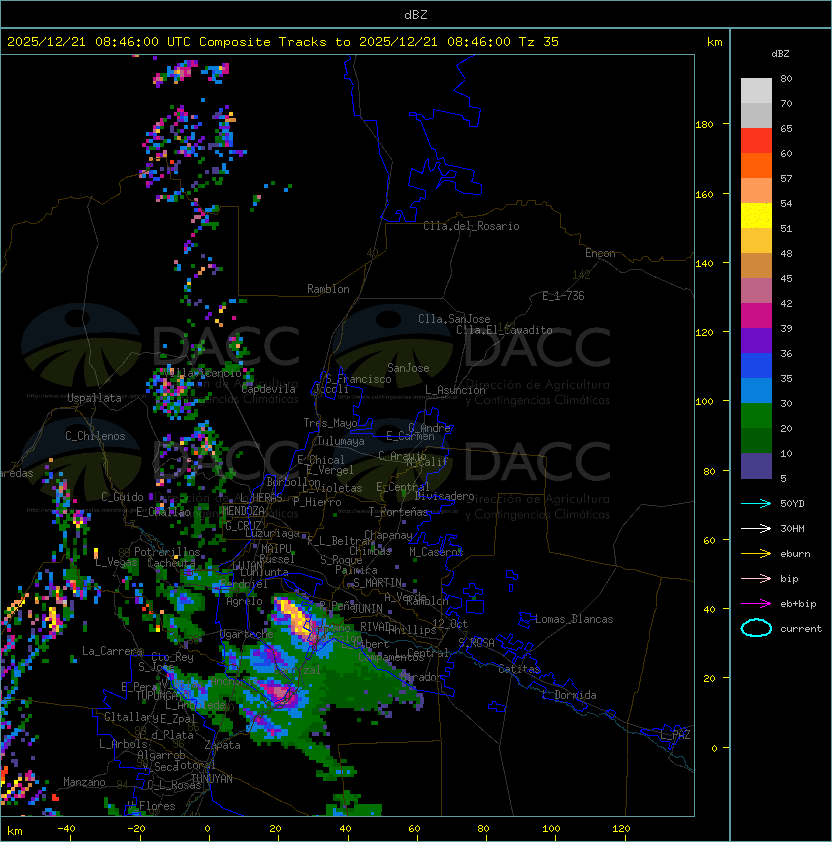
Task: Select the Catitas place label
Action: [x=519, y=669]
